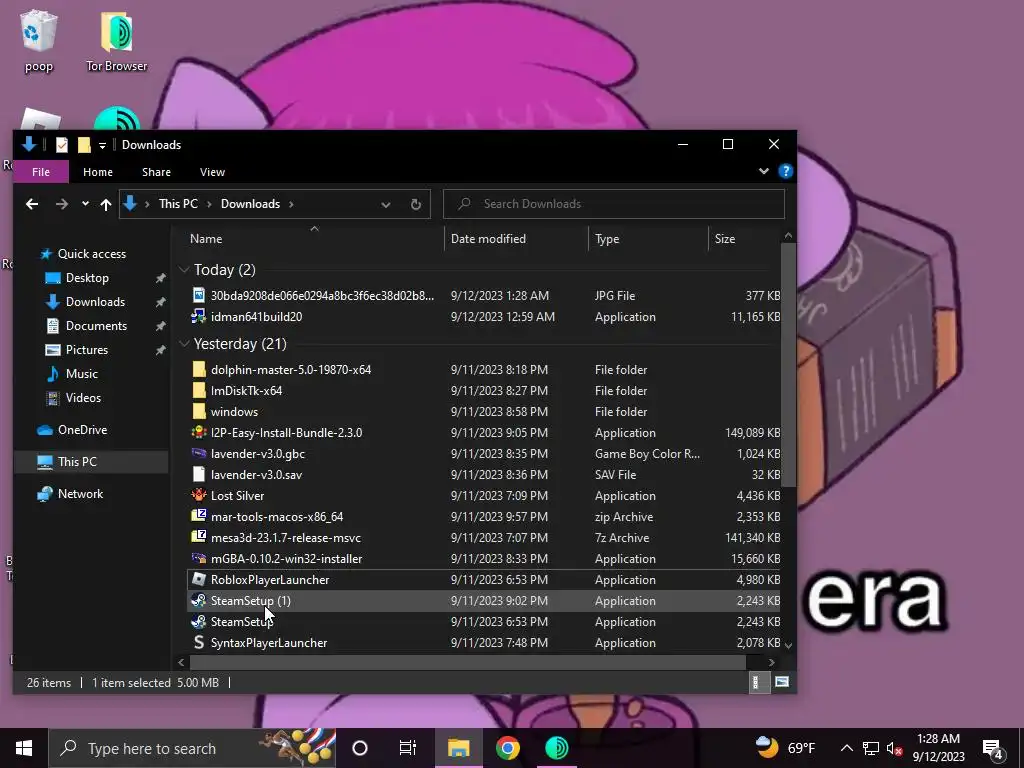Click the New folder icon in title bar

84,145
